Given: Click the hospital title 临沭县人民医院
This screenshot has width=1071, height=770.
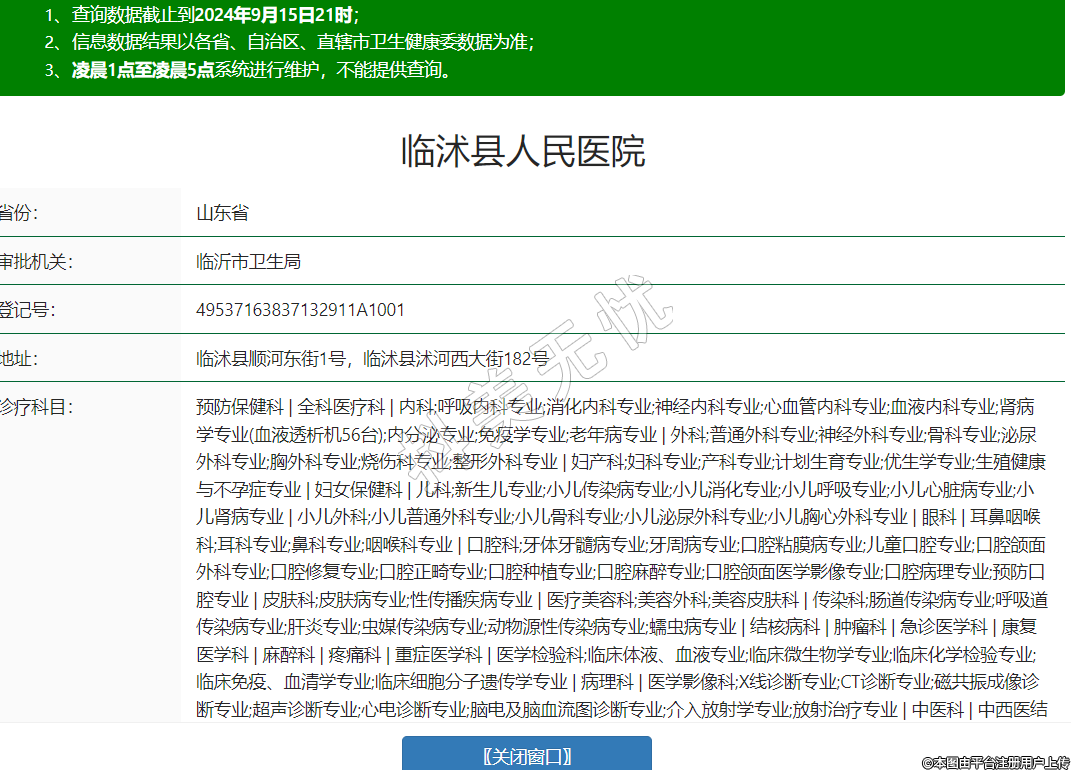Looking at the screenshot, I should 523,152.
